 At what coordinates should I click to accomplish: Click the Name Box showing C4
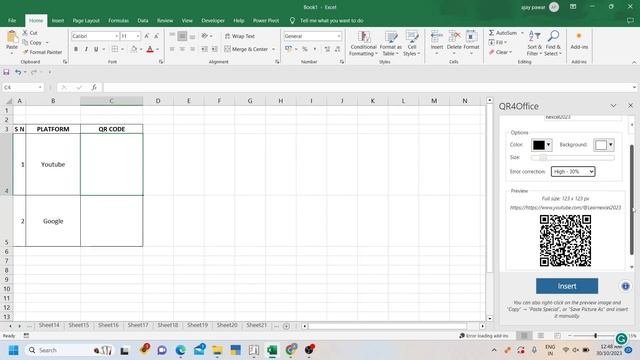click(22, 87)
